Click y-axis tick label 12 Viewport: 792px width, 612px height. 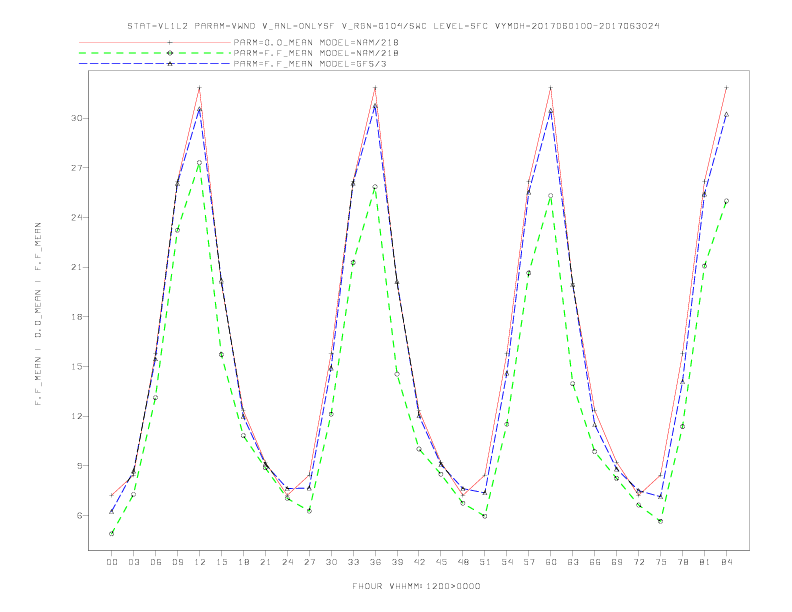click(76, 417)
